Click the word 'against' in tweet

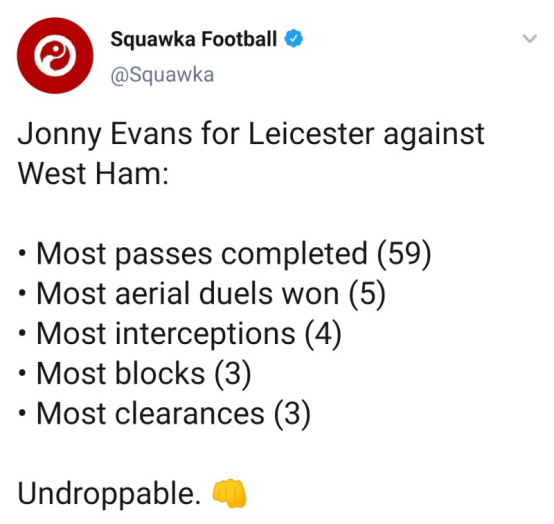click(434, 135)
